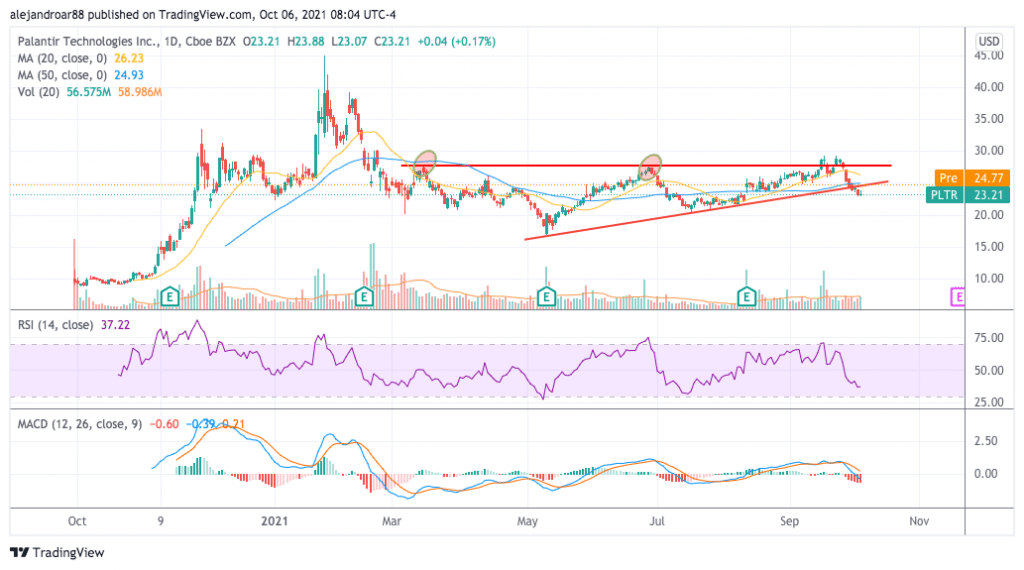
Task: Click the 10.00 price axis label
Action: (989, 278)
